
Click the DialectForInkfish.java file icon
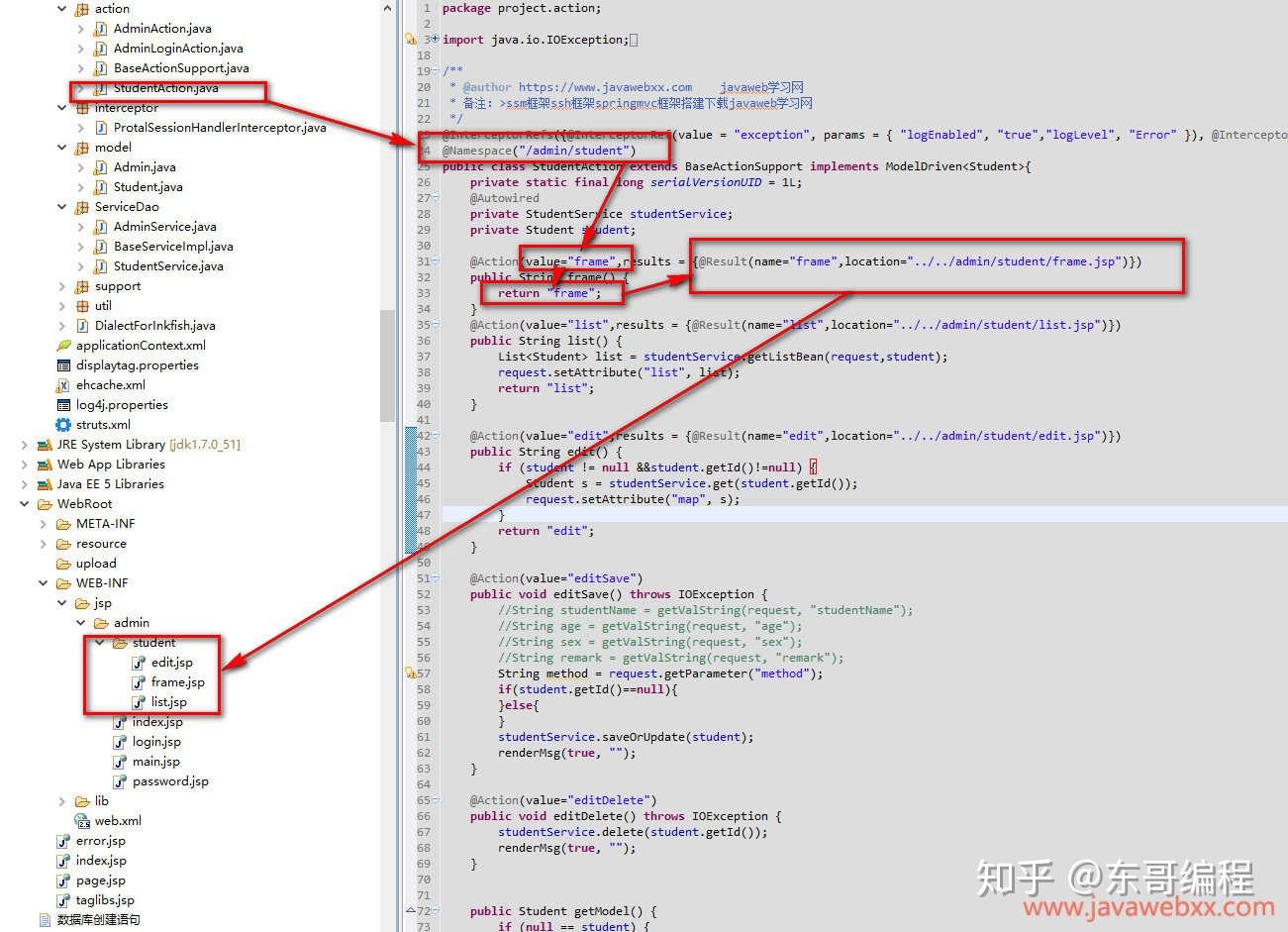coord(82,326)
